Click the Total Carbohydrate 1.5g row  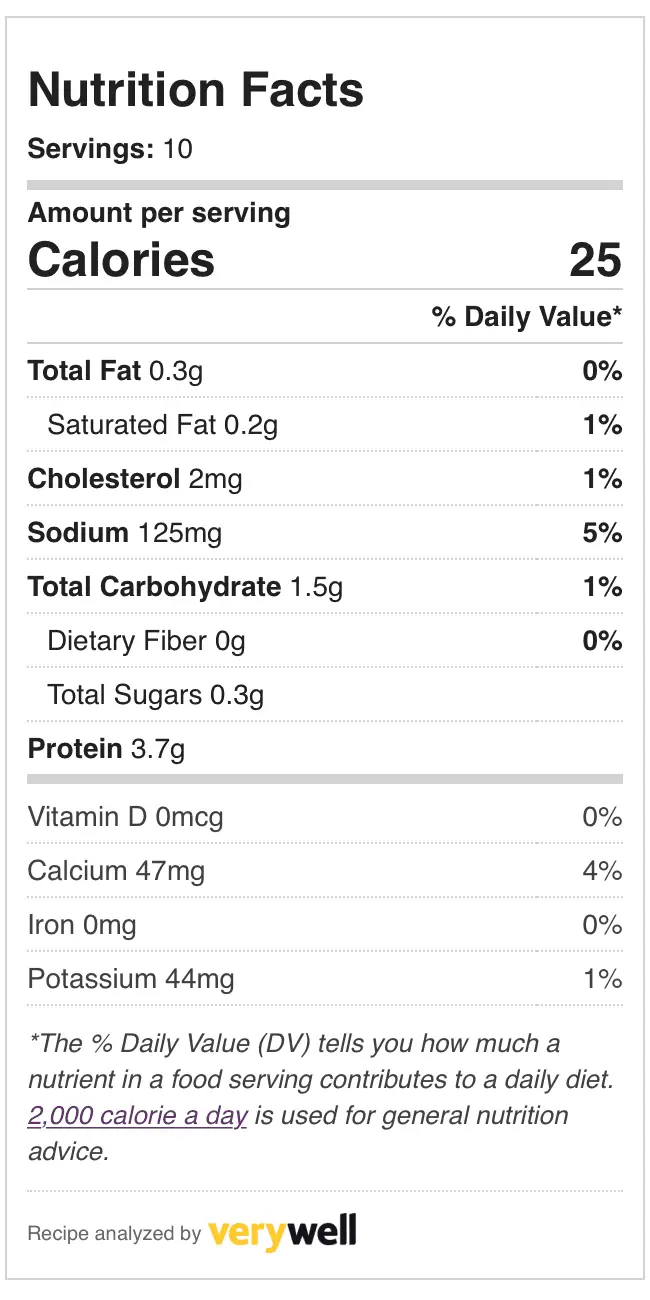[325, 587]
